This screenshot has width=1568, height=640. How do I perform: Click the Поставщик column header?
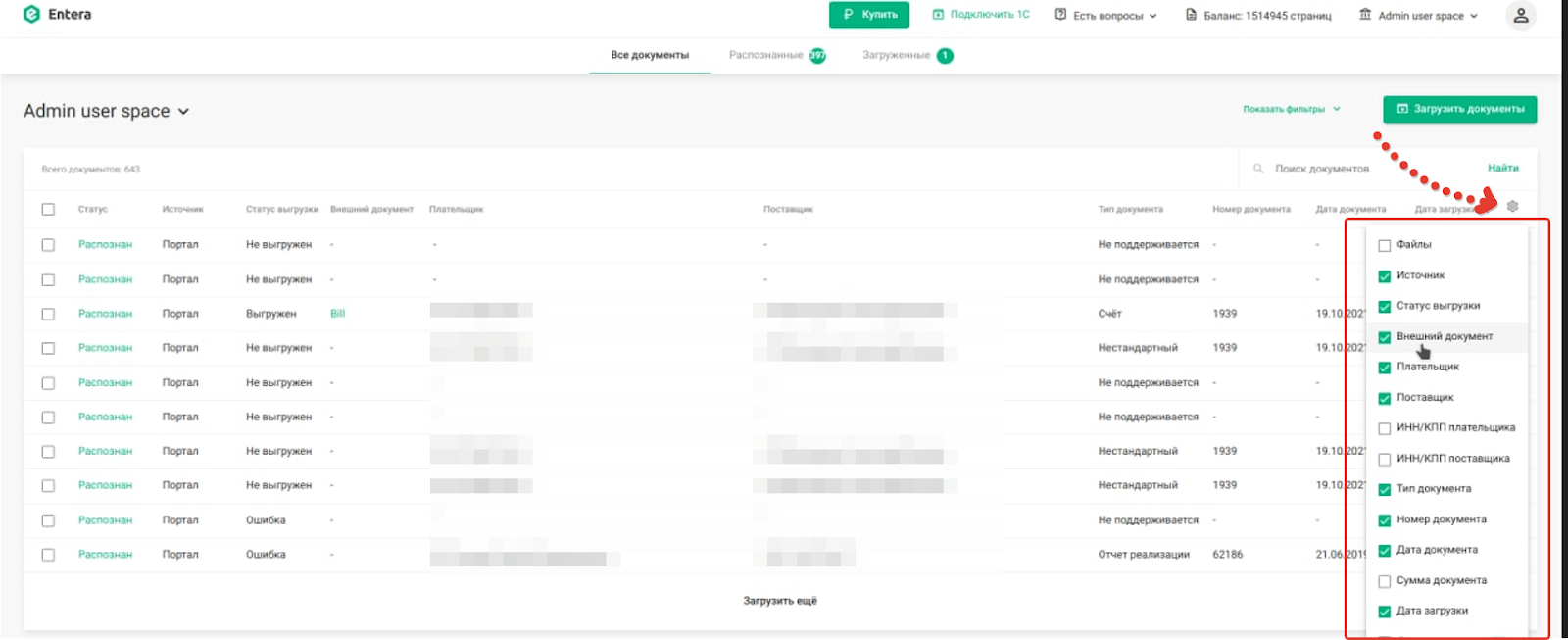(x=788, y=209)
